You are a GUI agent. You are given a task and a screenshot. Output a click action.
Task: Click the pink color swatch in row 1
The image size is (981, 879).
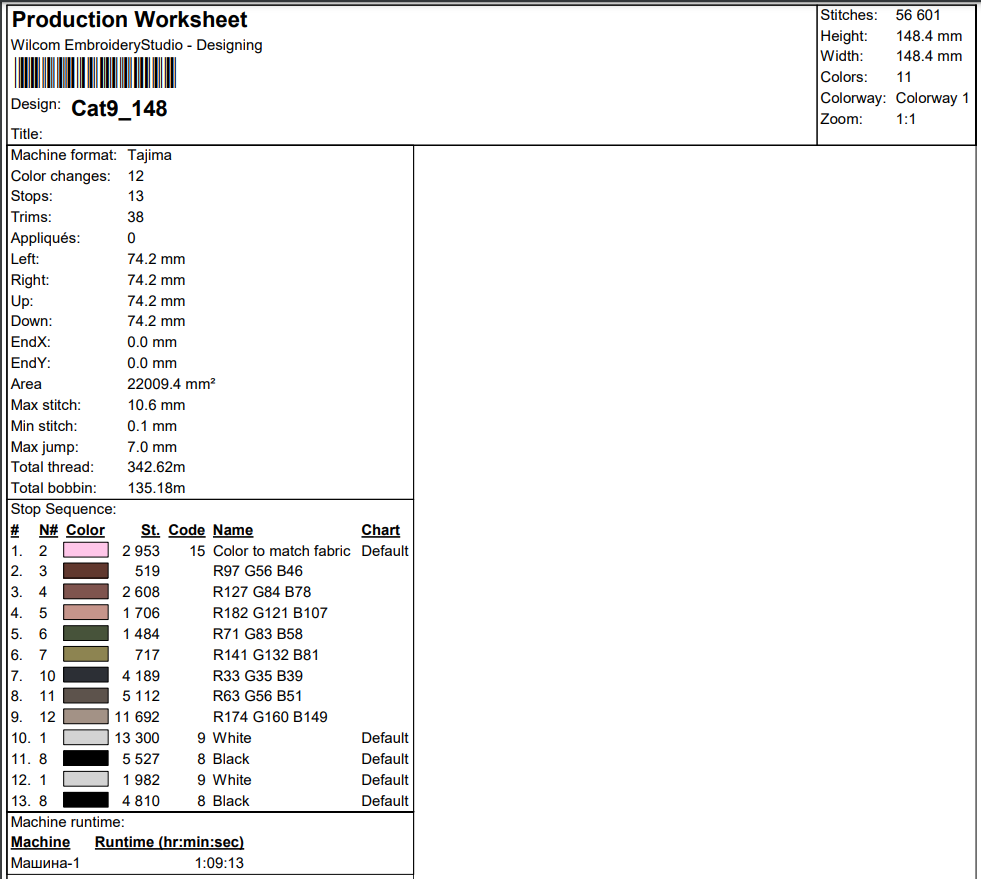86,550
